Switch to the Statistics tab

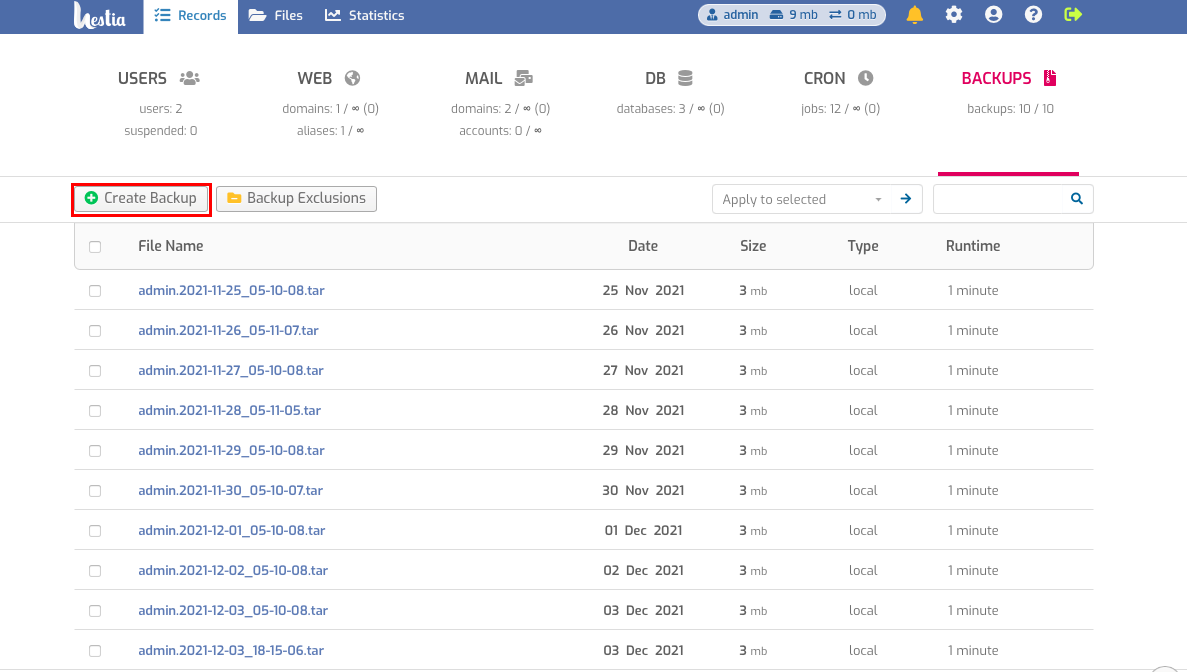[365, 16]
